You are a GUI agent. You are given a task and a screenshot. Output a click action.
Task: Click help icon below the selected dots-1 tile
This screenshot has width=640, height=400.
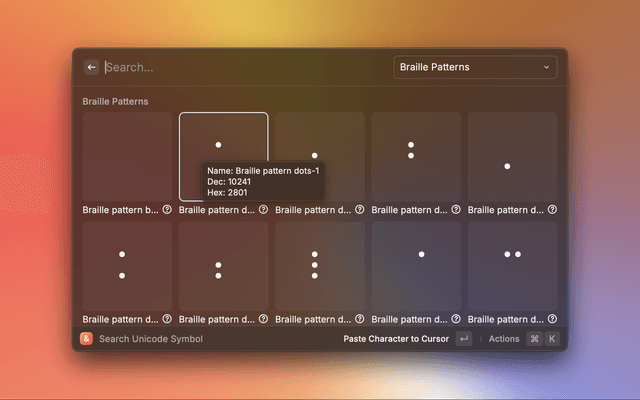[x=263, y=210]
